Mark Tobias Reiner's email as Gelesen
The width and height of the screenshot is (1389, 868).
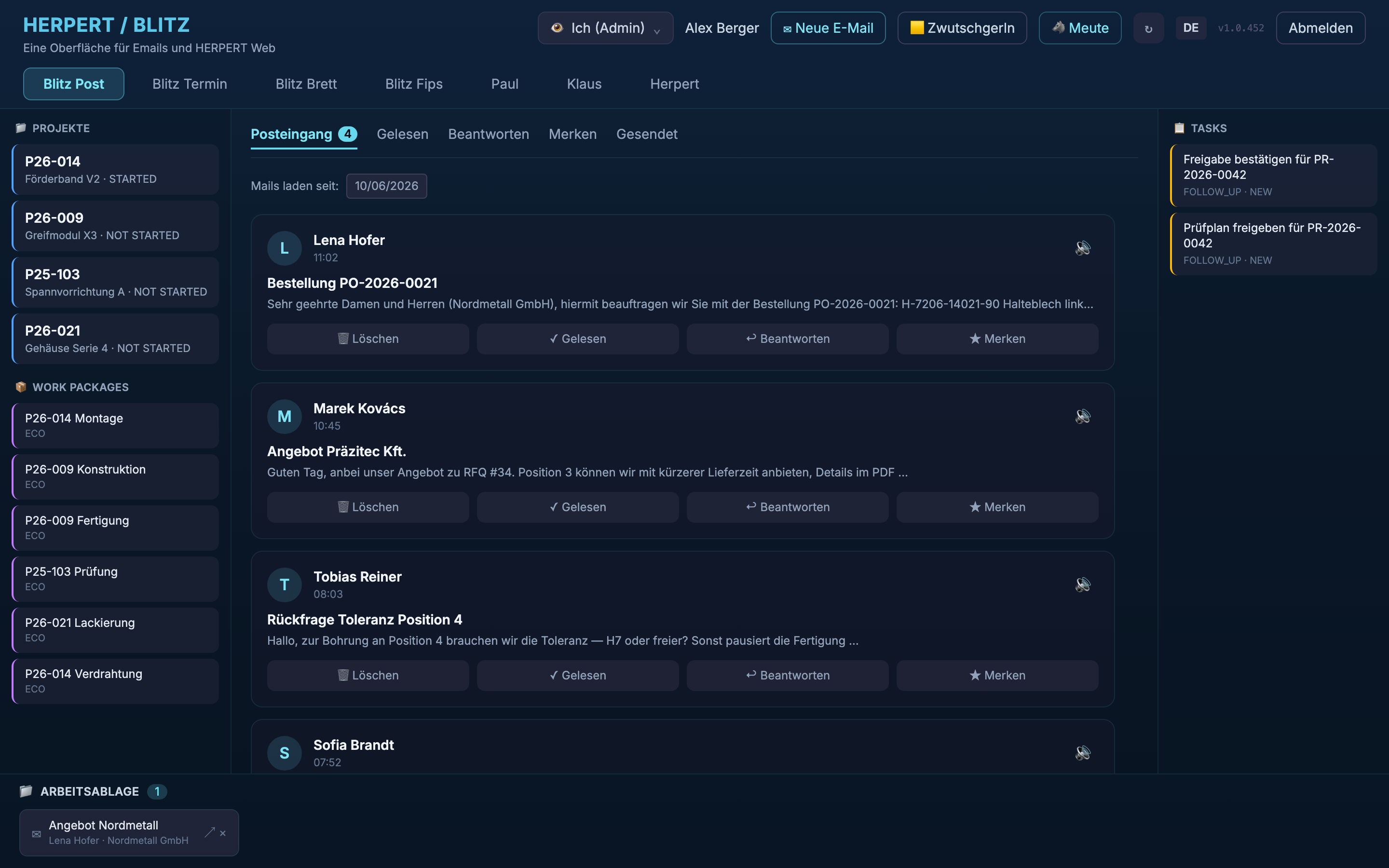click(x=577, y=675)
